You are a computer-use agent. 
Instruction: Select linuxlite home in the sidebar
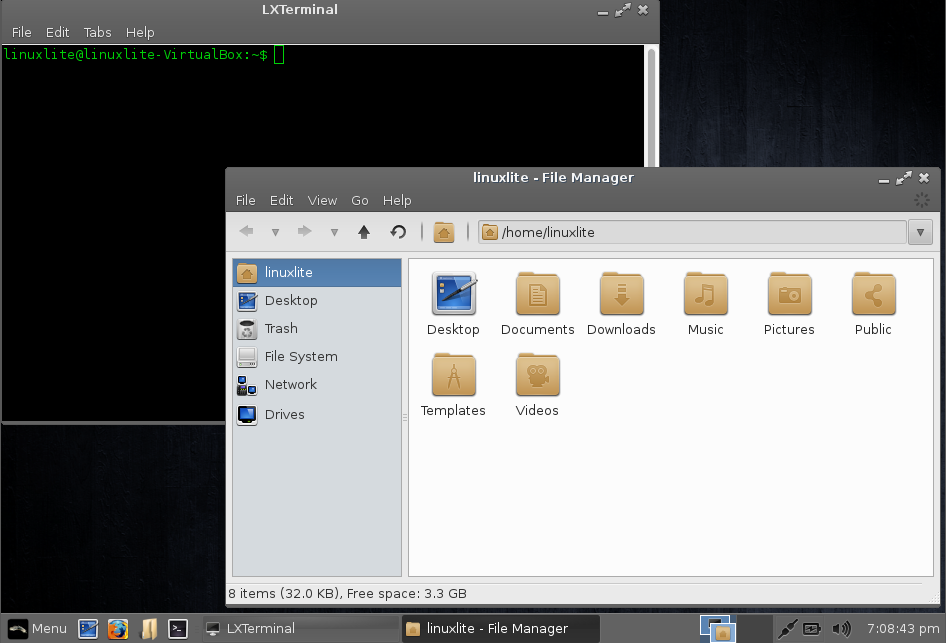click(x=317, y=273)
